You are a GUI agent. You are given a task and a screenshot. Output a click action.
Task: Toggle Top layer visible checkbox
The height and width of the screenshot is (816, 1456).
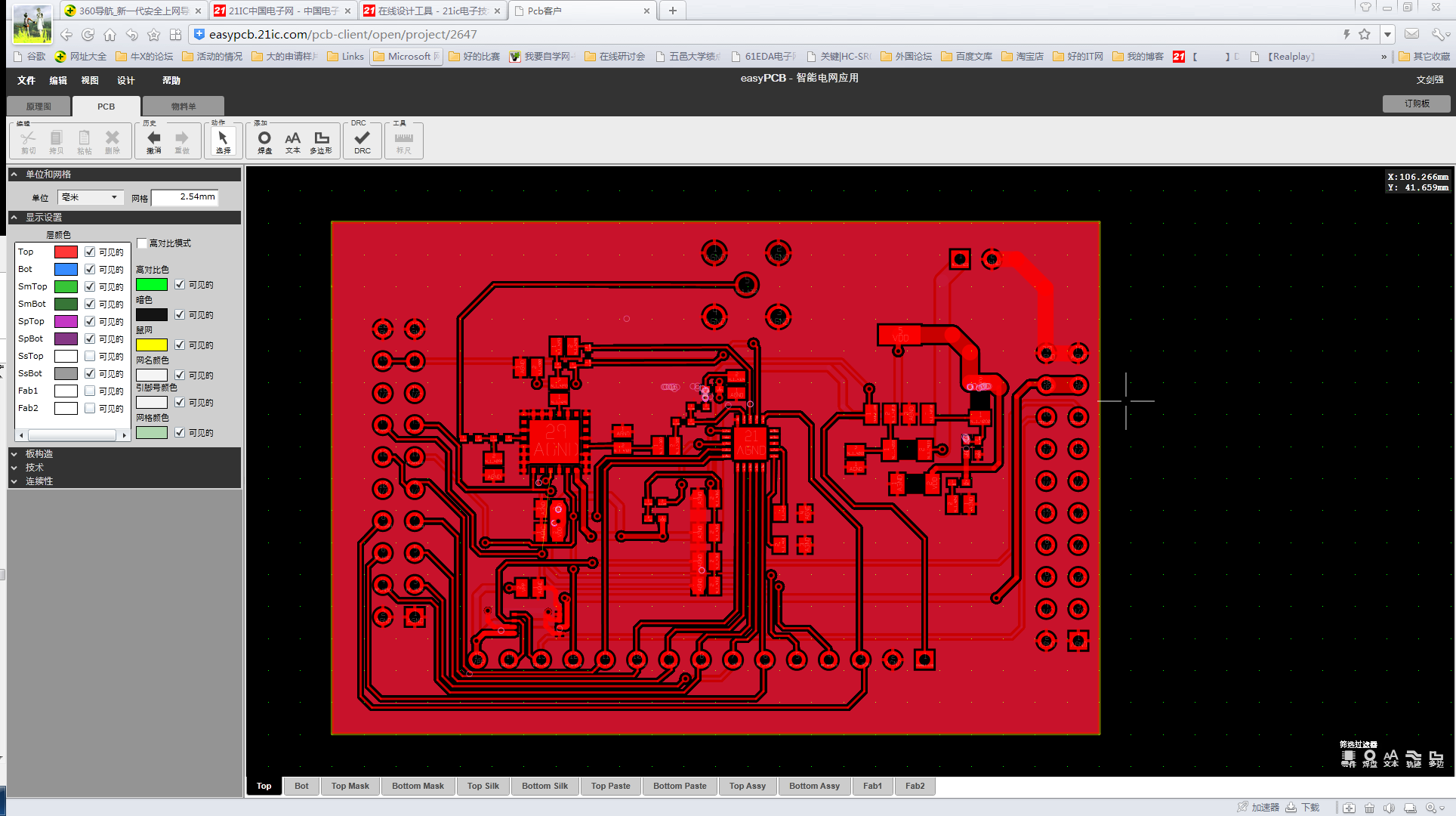point(90,252)
